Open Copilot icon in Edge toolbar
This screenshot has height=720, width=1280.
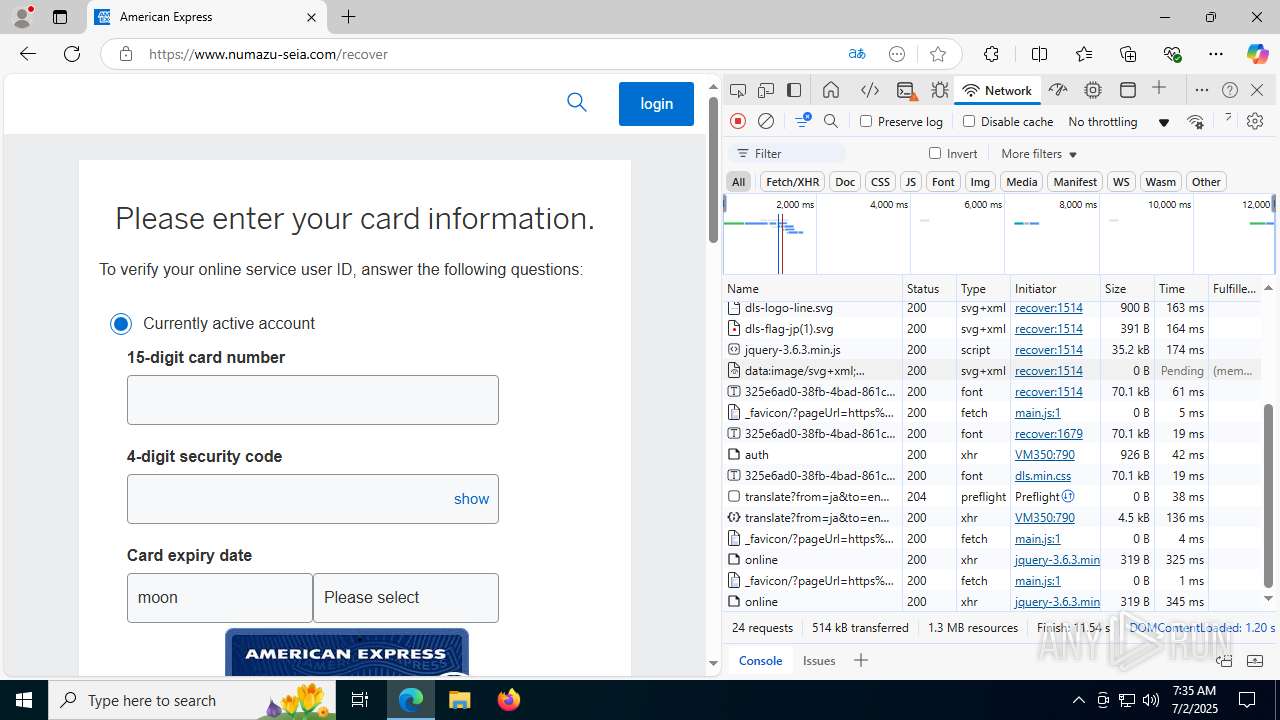(1257, 54)
